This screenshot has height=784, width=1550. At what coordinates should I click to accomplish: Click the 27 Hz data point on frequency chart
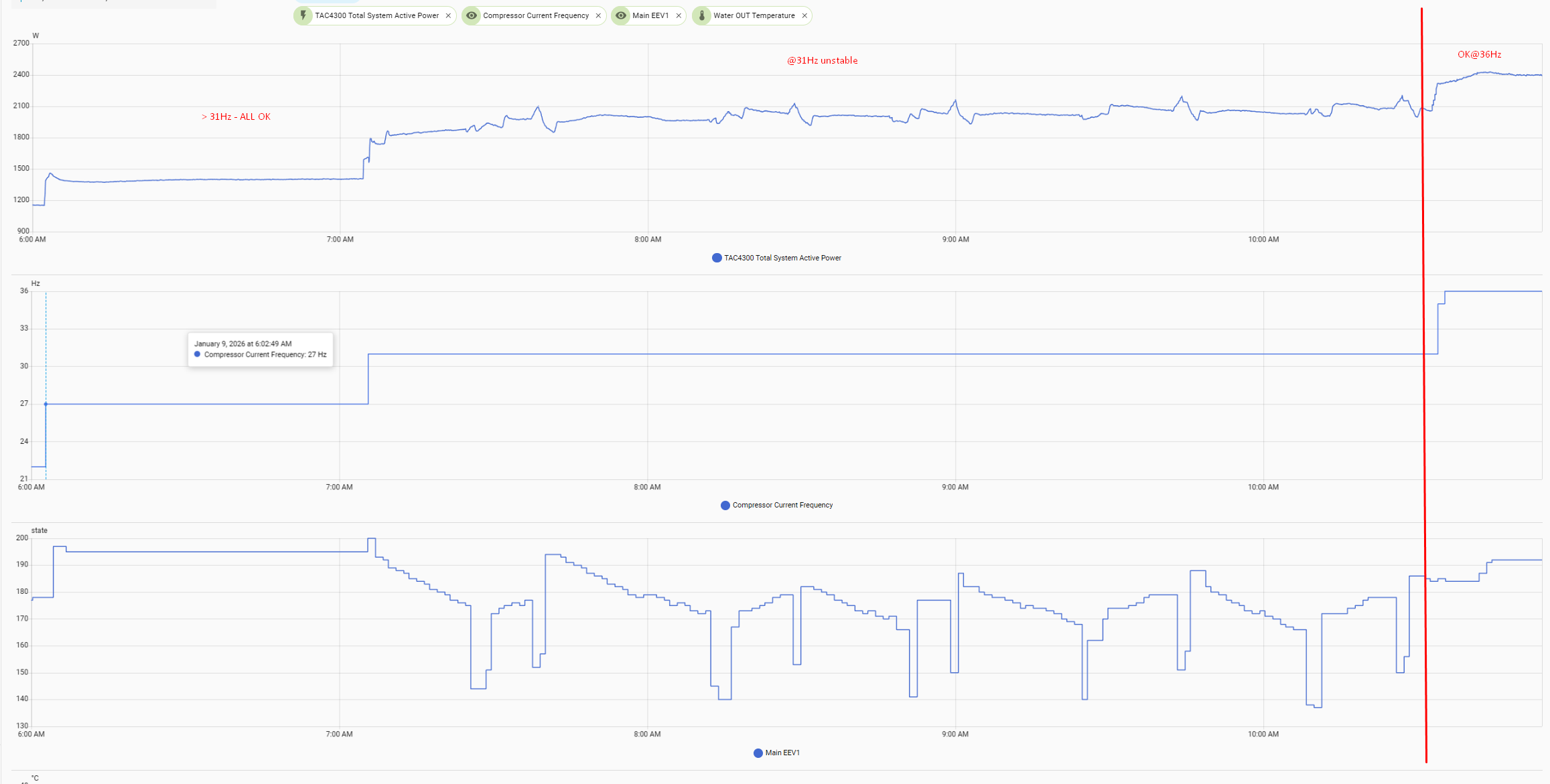46,404
